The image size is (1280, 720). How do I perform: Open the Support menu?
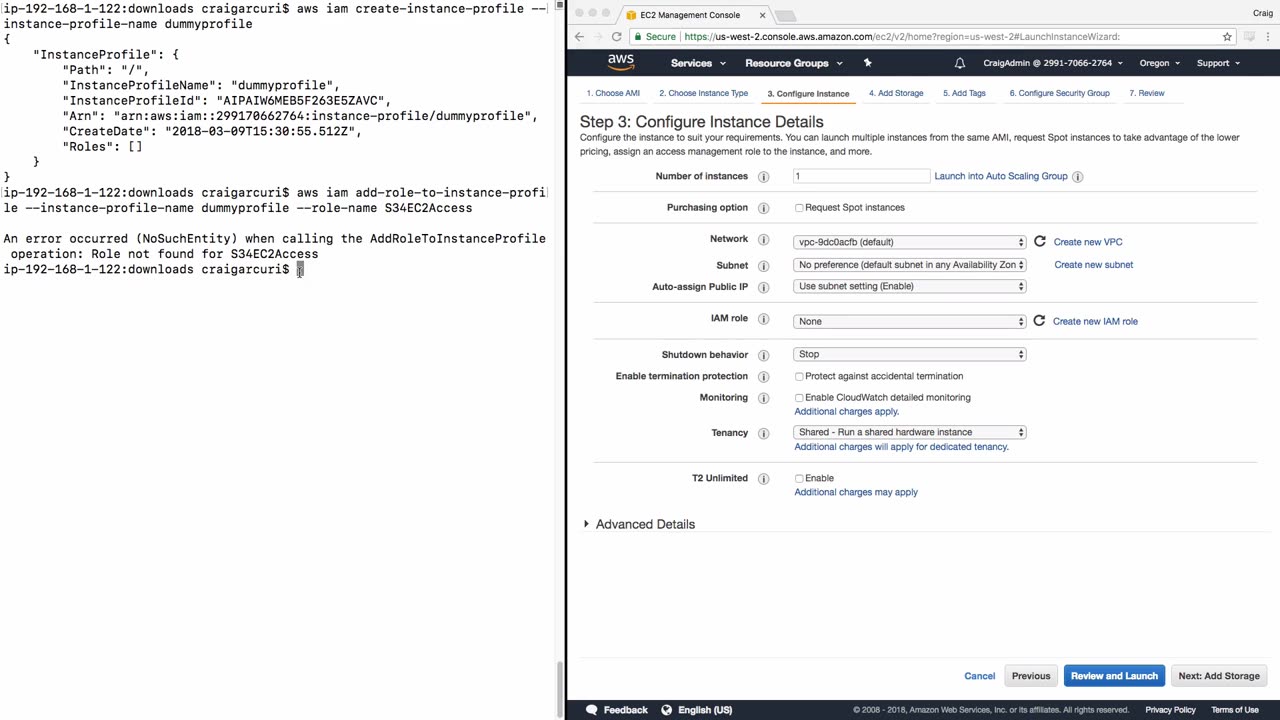[x=1218, y=63]
